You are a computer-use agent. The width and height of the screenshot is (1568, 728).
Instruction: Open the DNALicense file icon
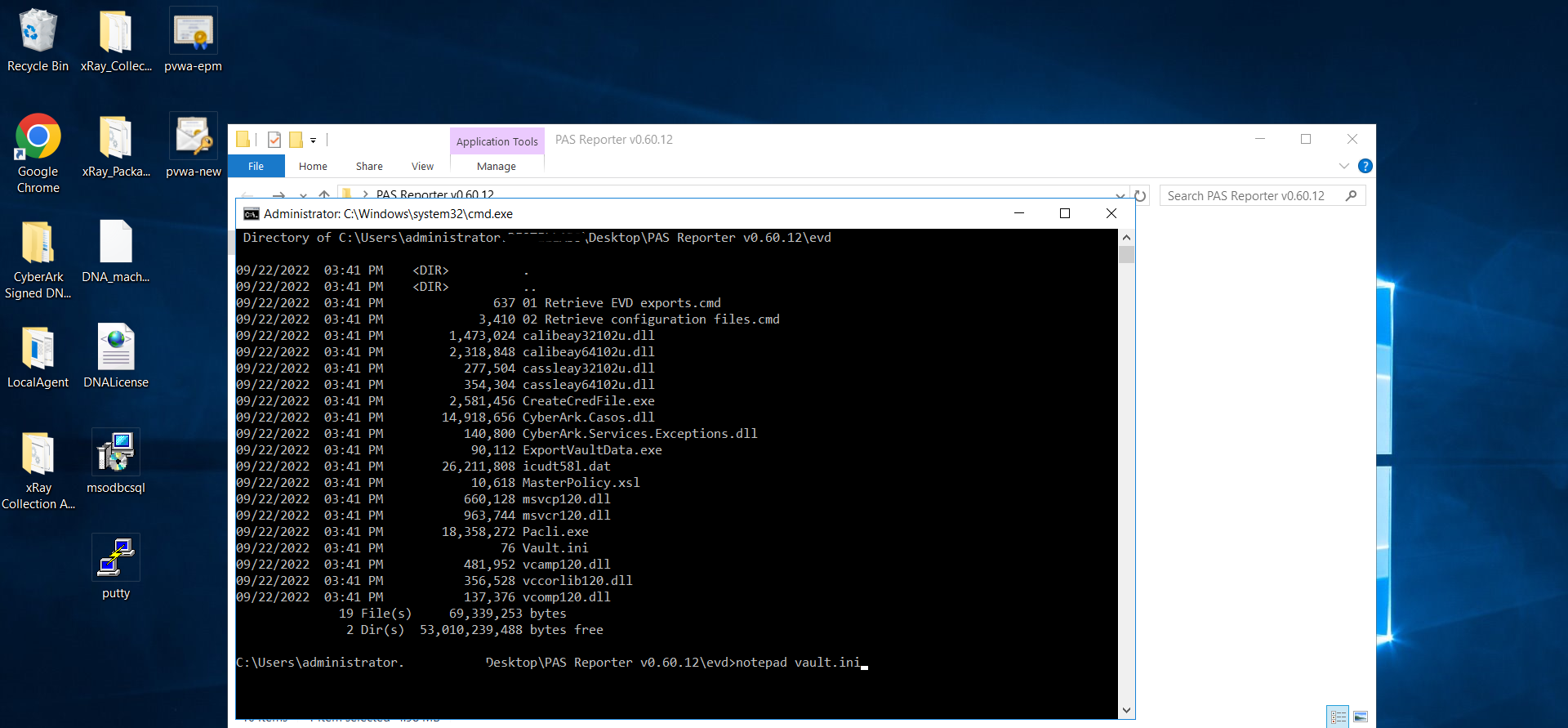[116, 357]
